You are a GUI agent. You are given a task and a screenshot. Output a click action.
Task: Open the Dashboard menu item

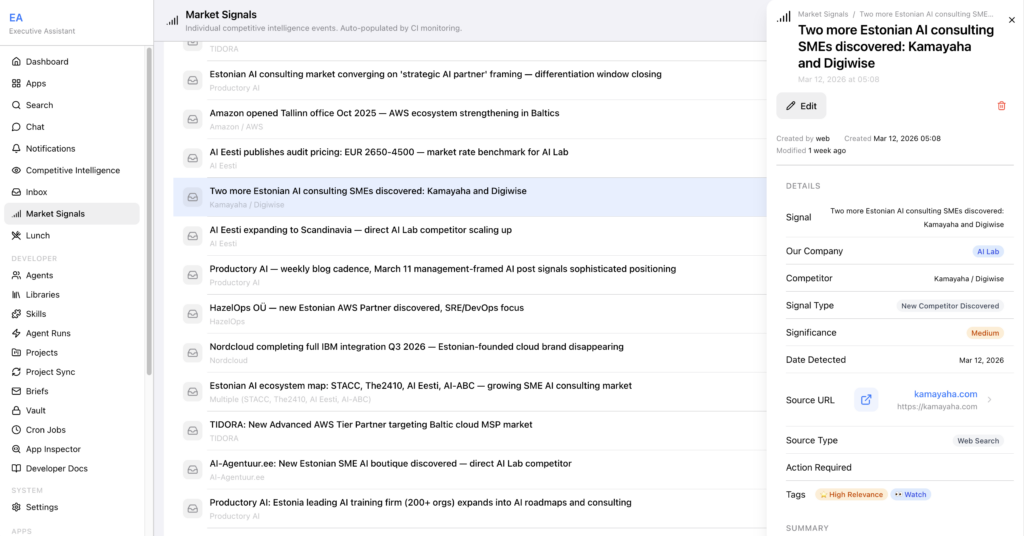(47, 62)
